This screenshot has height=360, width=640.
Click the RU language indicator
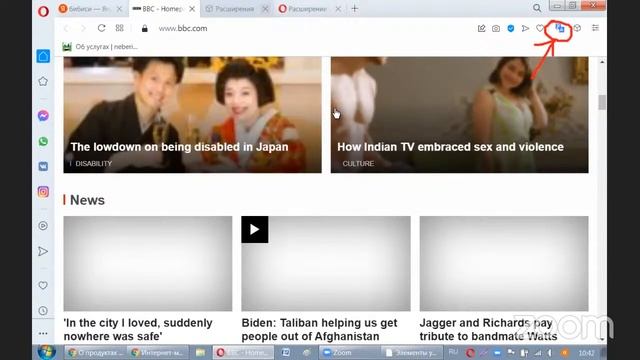click(x=453, y=352)
